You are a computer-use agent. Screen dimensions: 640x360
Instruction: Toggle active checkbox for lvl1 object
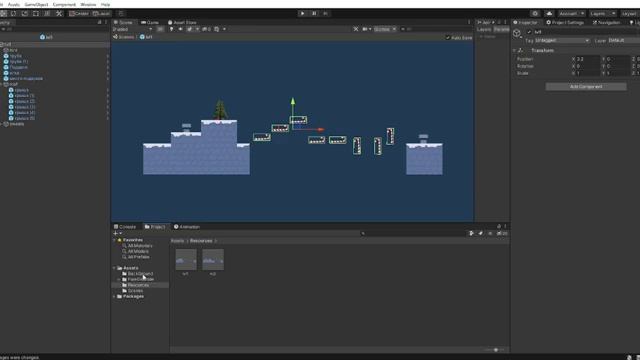point(529,32)
